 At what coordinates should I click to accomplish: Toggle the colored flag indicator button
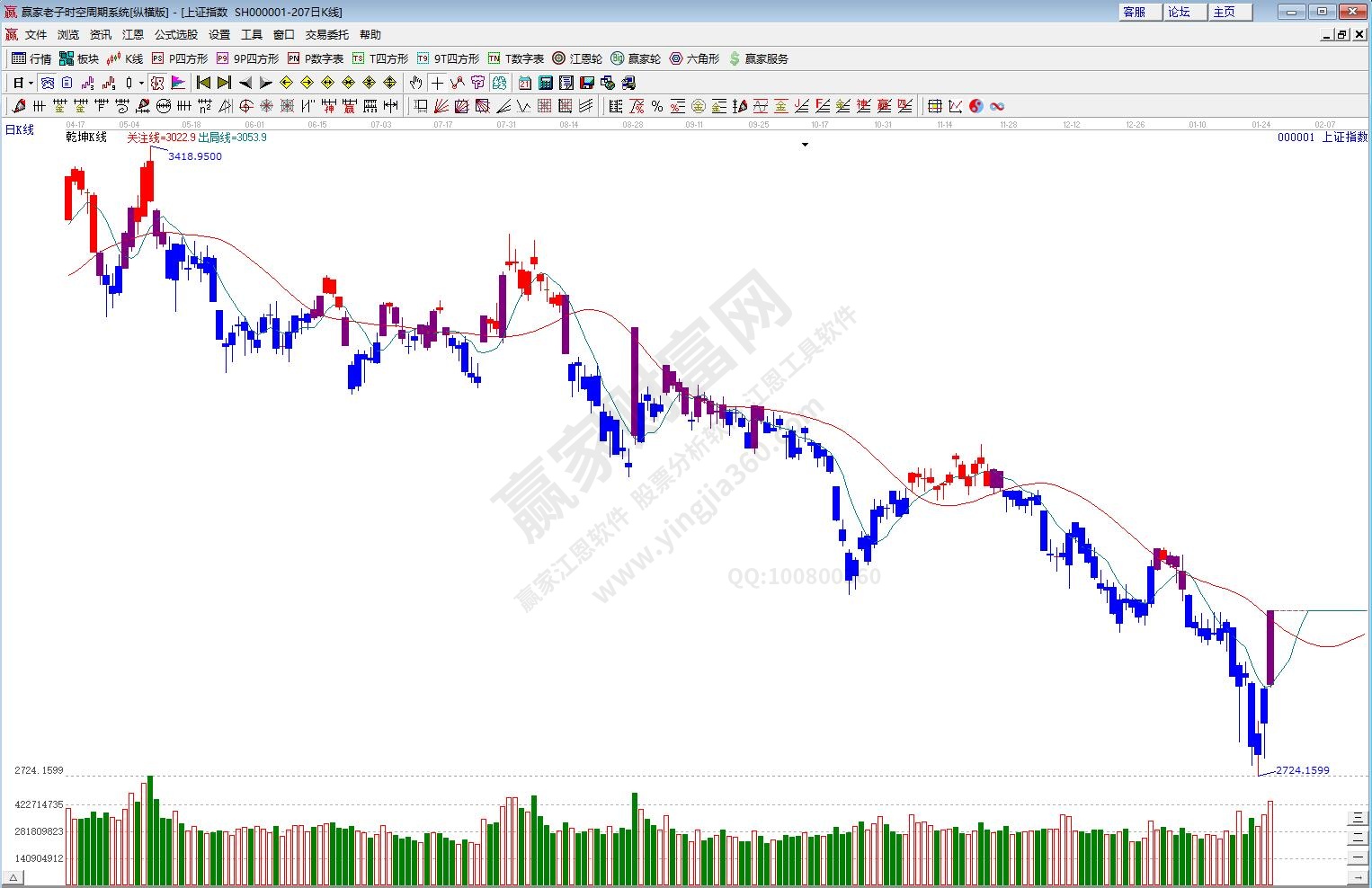click(x=178, y=83)
